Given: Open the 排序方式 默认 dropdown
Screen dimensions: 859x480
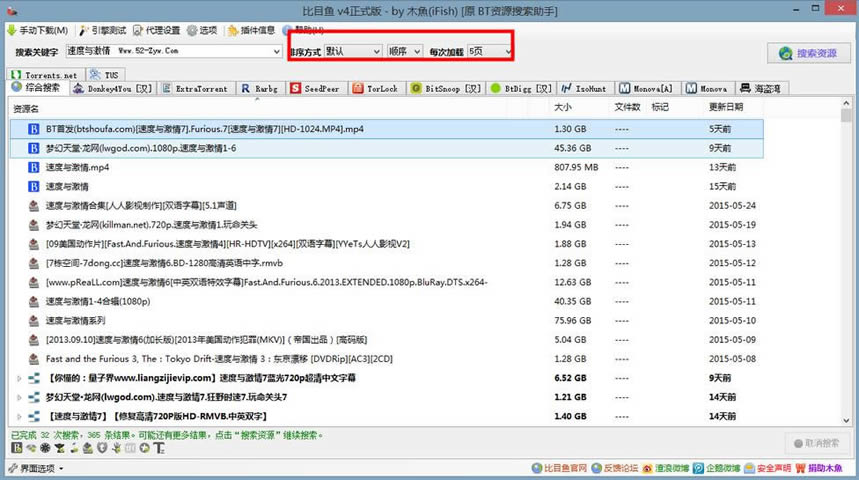Looking at the screenshot, I should point(353,51).
